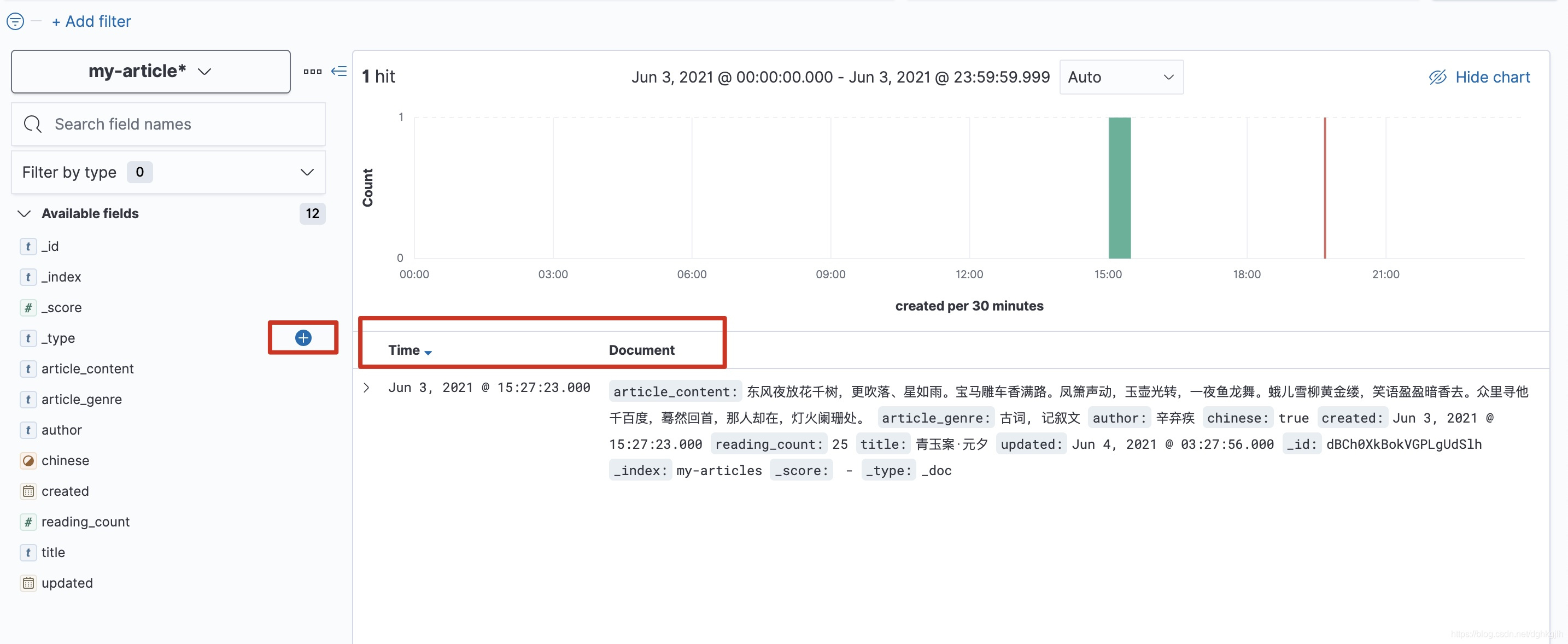
Task: Click the chinese boolean type icon
Action: 28,461
